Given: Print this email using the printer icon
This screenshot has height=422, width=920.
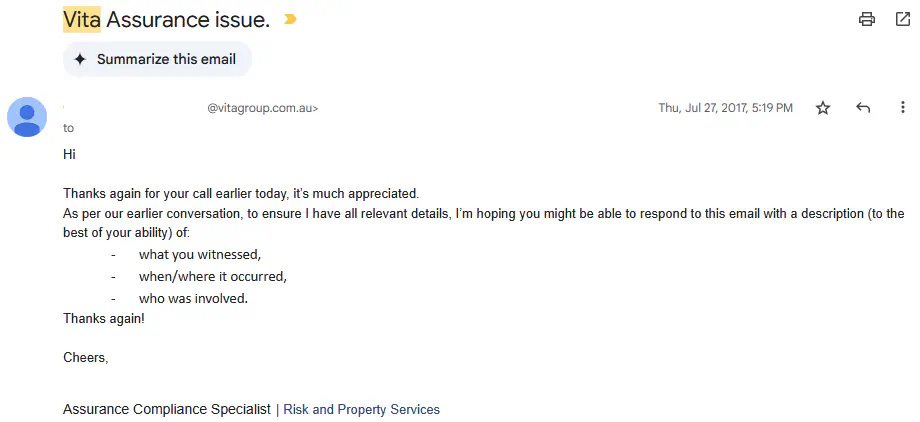Looking at the screenshot, I should pos(867,19).
